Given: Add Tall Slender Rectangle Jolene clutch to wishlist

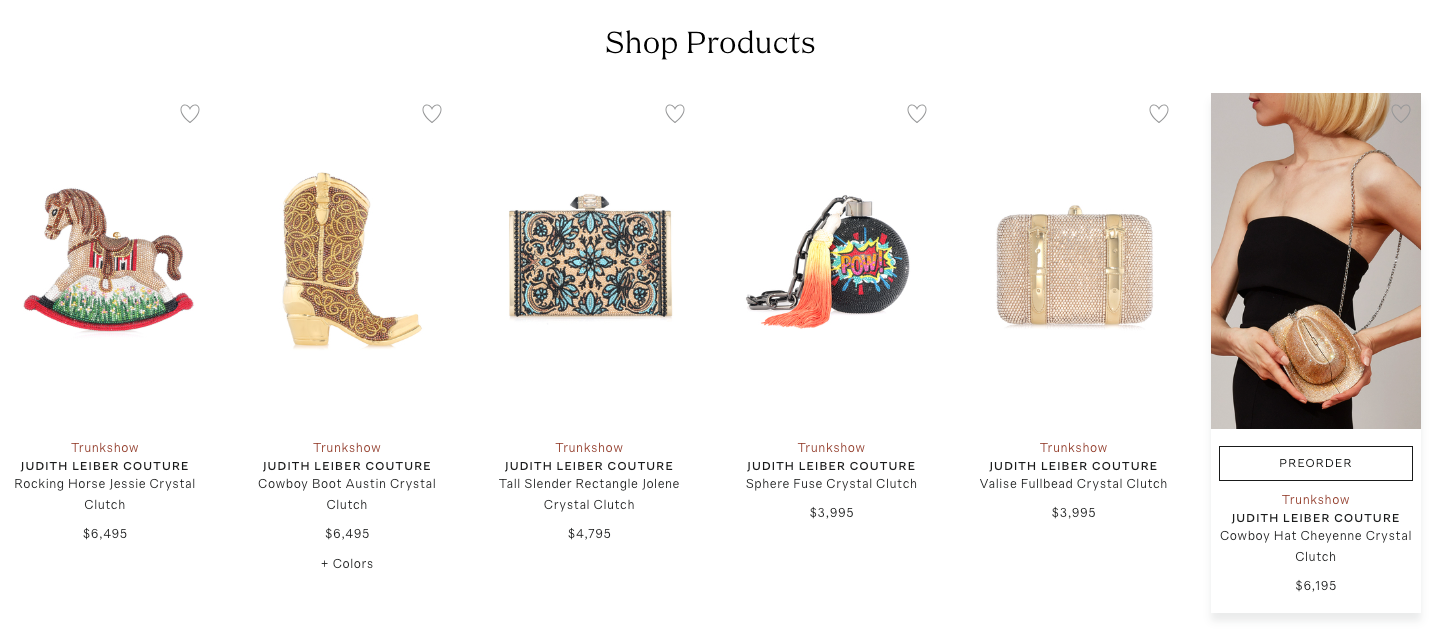Looking at the screenshot, I should click(x=675, y=114).
